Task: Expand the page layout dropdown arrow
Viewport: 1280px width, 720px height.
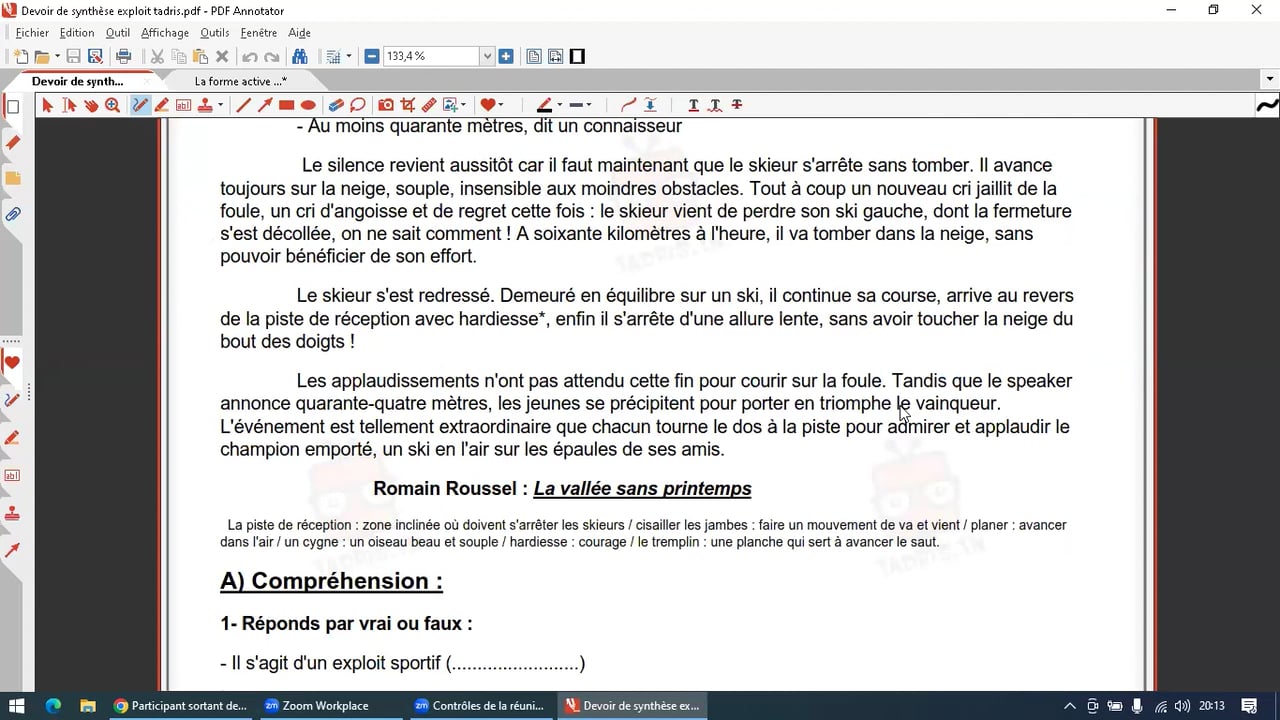Action: tap(349, 56)
